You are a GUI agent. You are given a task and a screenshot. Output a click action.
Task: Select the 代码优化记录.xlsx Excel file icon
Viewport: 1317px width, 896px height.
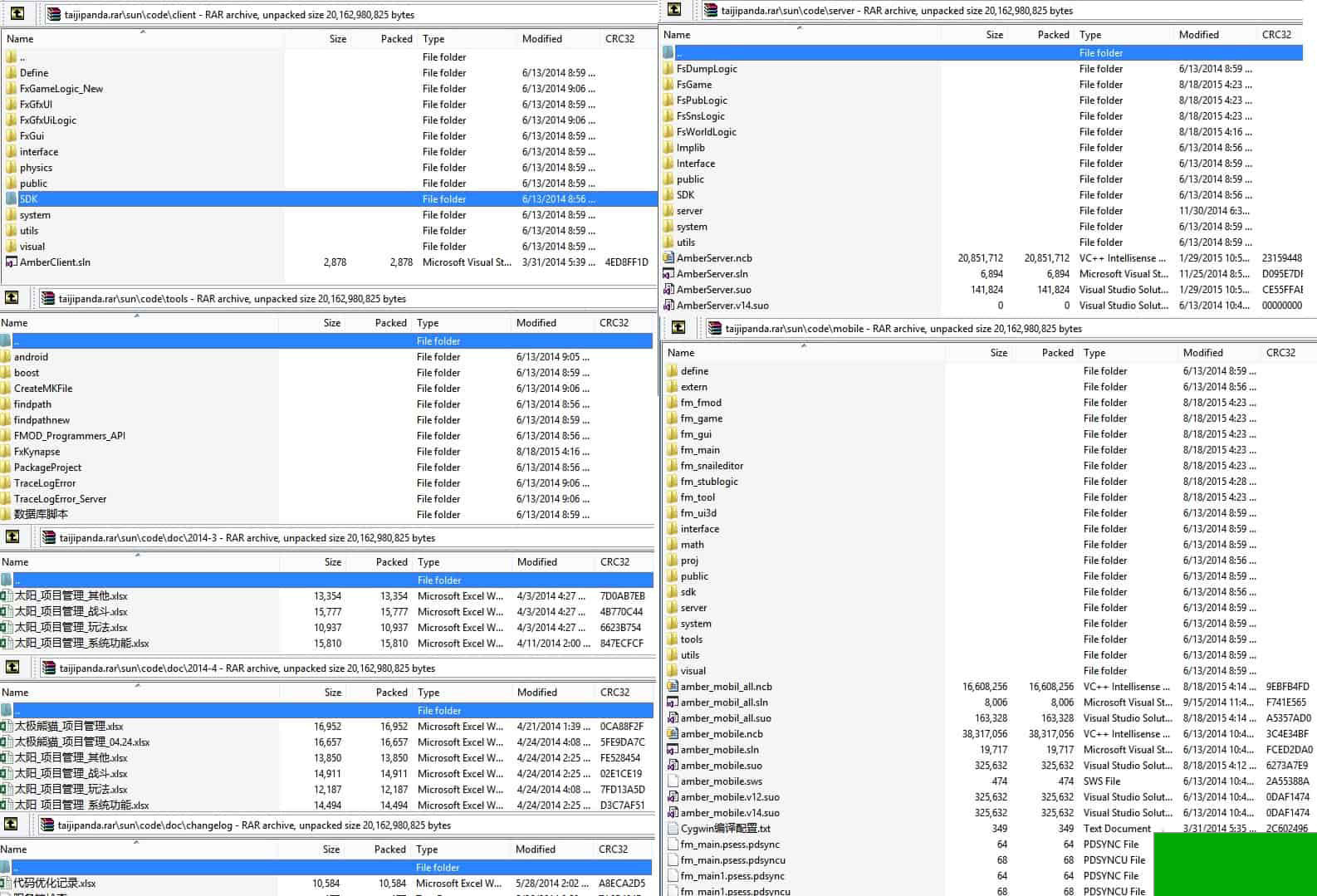point(6,884)
